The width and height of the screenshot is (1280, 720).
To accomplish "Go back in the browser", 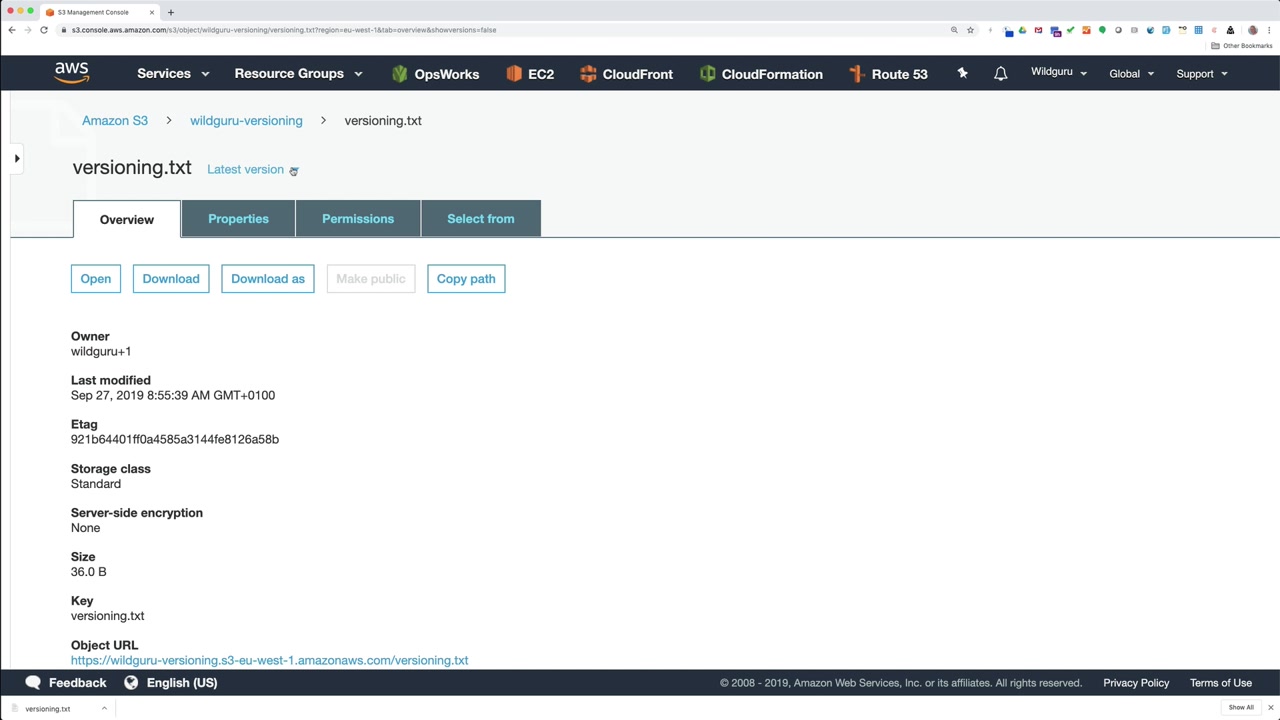I will pyautogui.click(x=12, y=30).
